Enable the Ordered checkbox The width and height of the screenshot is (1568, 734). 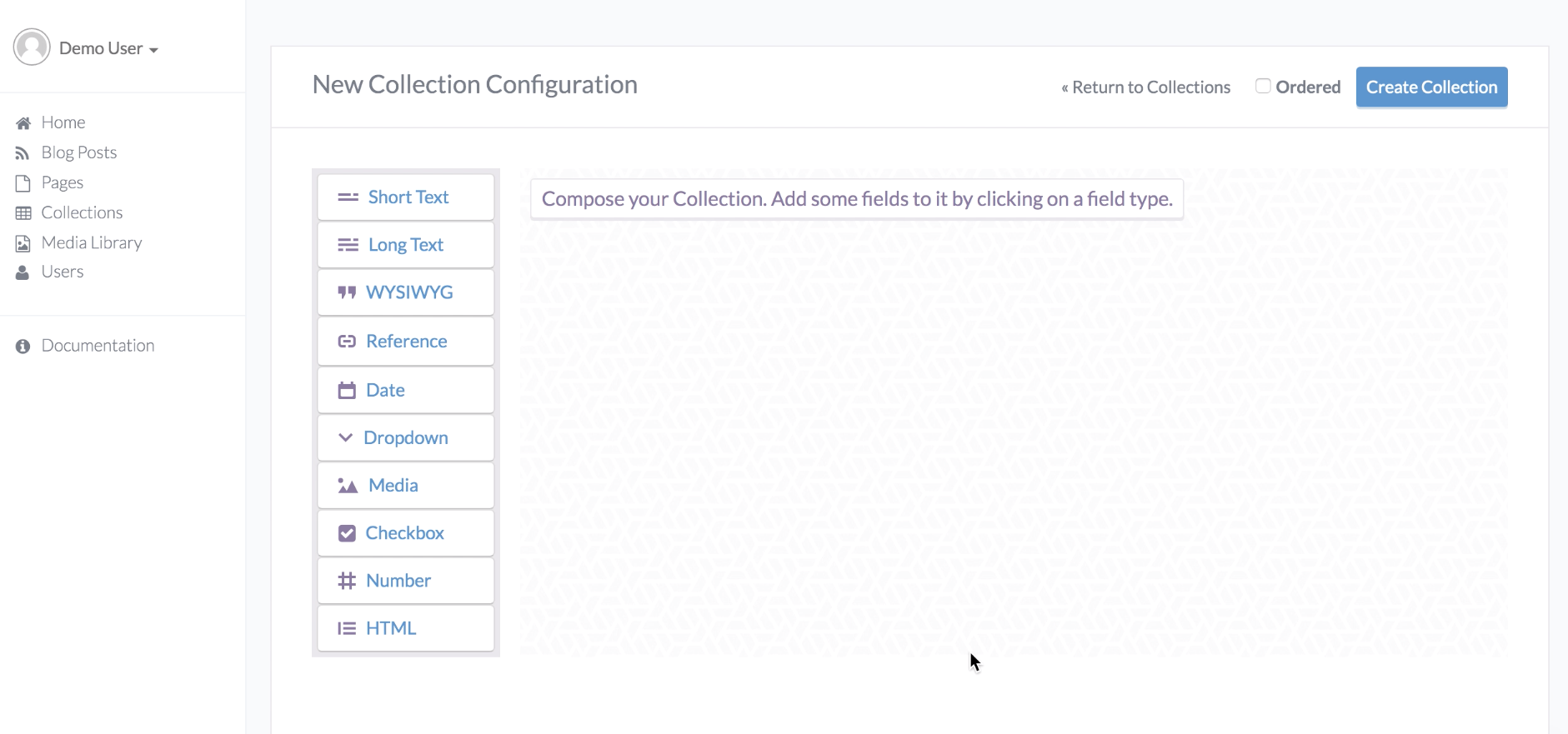tap(1263, 86)
